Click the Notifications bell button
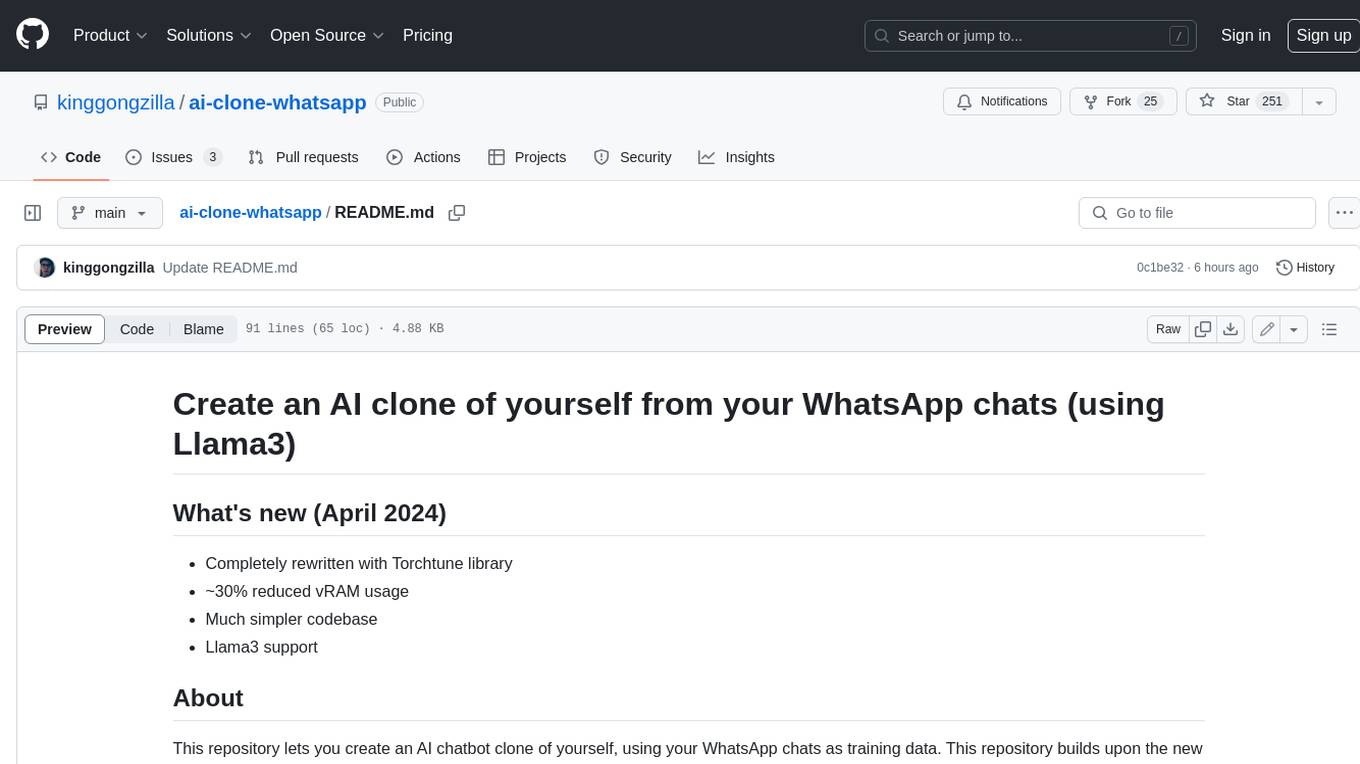 (x=1002, y=101)
